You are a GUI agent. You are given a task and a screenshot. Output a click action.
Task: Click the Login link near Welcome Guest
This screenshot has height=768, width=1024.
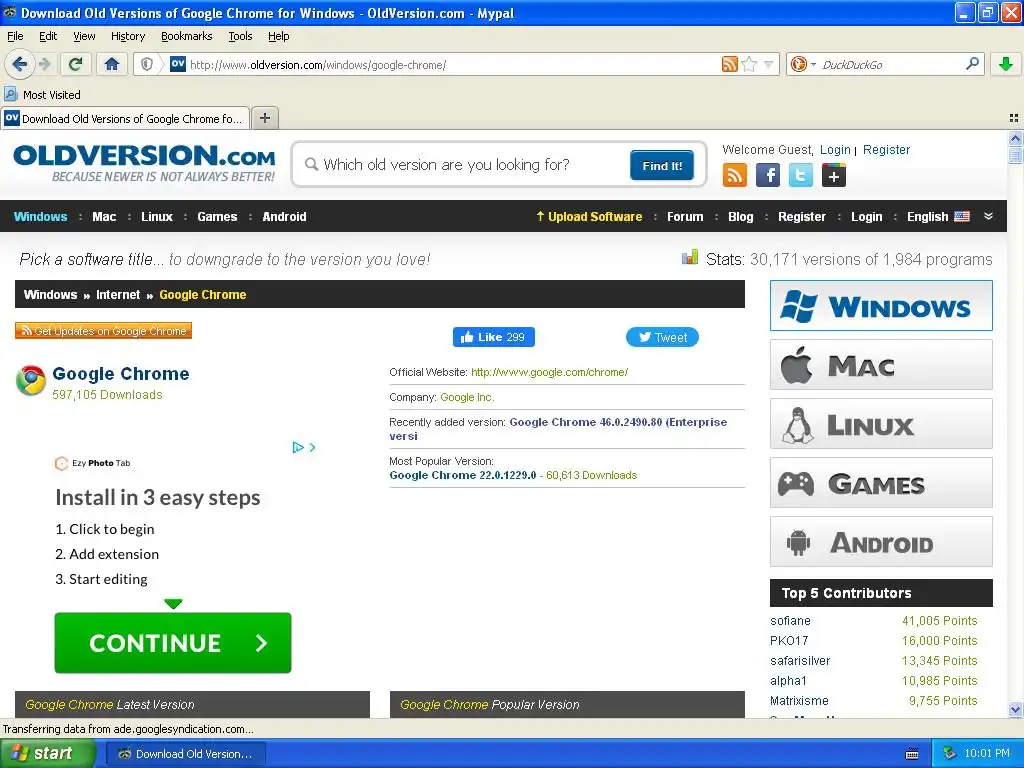point(835,150)
